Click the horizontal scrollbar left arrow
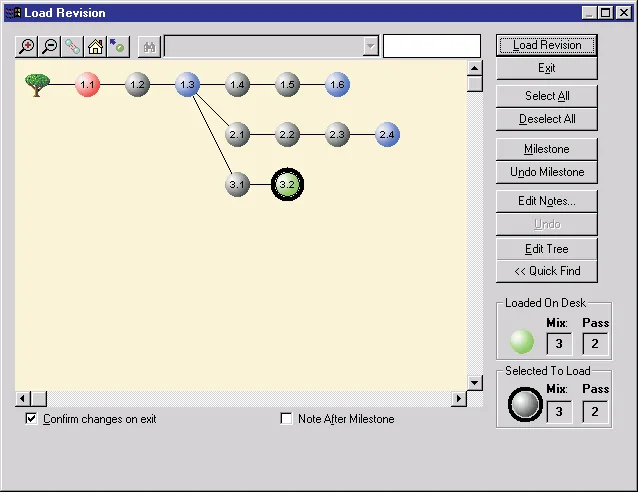This screenshot has width=638, height=492. tap(23, 398)
